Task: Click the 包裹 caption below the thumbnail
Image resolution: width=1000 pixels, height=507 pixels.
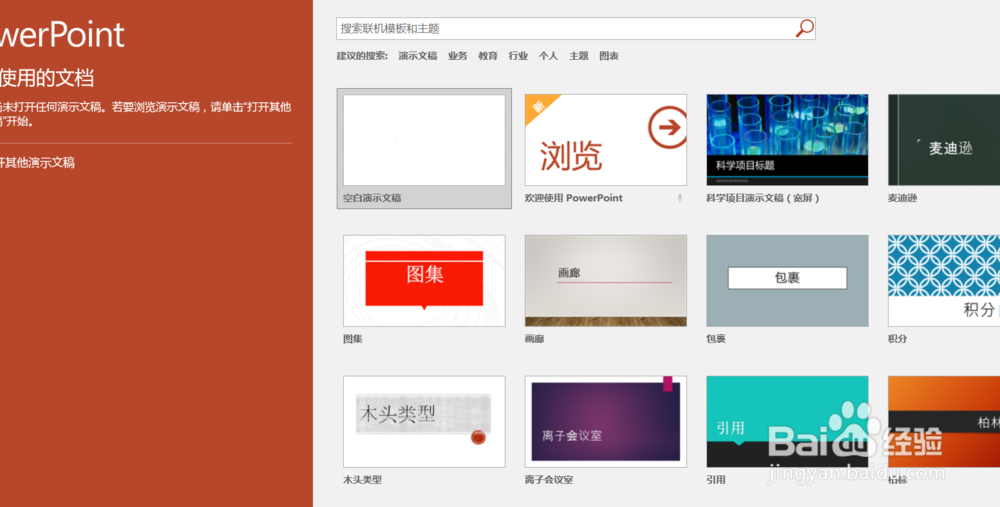Action: (716, 339)
